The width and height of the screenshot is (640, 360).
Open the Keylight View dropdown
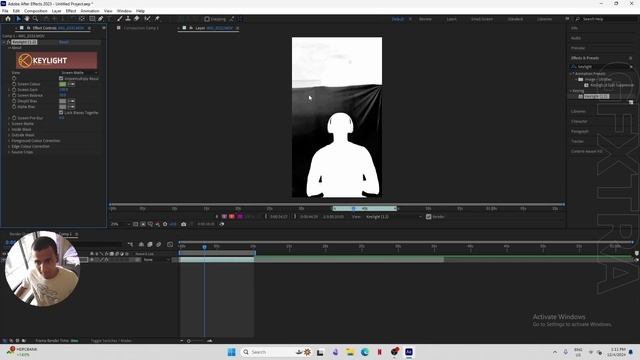tap(78, 73)
